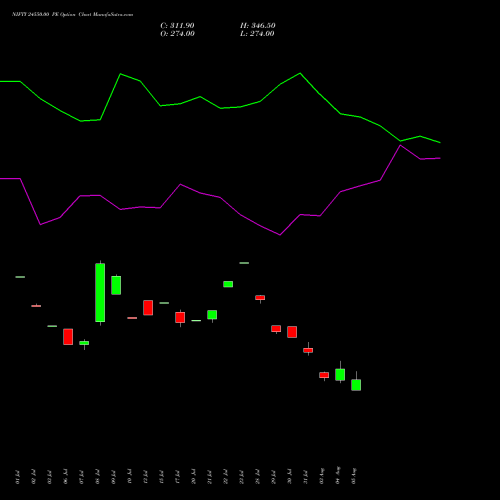500x500 pixels.
Task: Click the green candle on 21 Jul
Action: pyautogui.click(x=212, y=315)
